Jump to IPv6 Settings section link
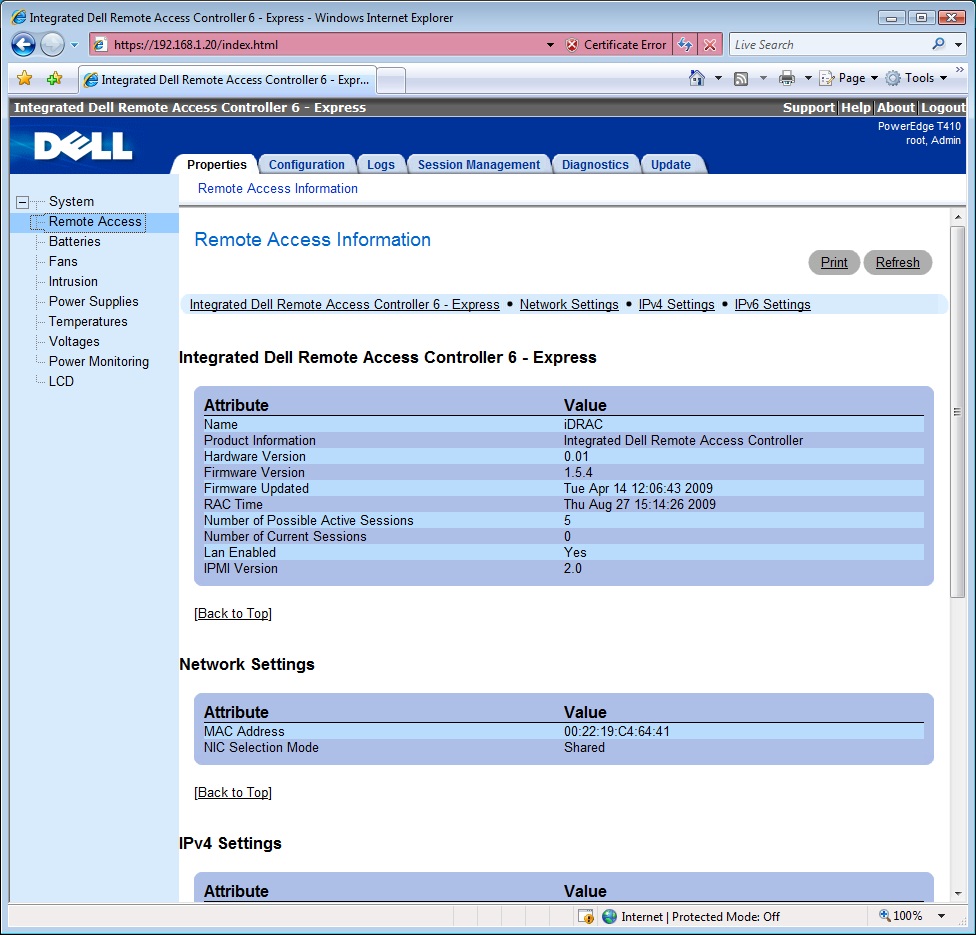The height and width of the screenshot is (935, 976). click(x=772, y=304)
